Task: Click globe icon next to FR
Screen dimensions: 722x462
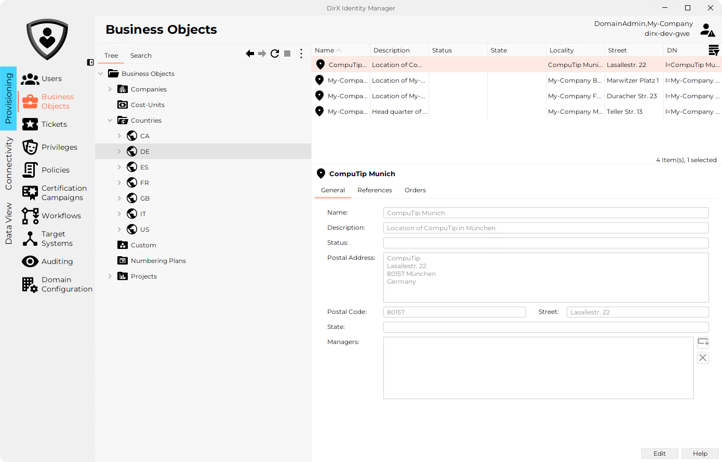Action: pyautogui.click(x=132, y=182)
